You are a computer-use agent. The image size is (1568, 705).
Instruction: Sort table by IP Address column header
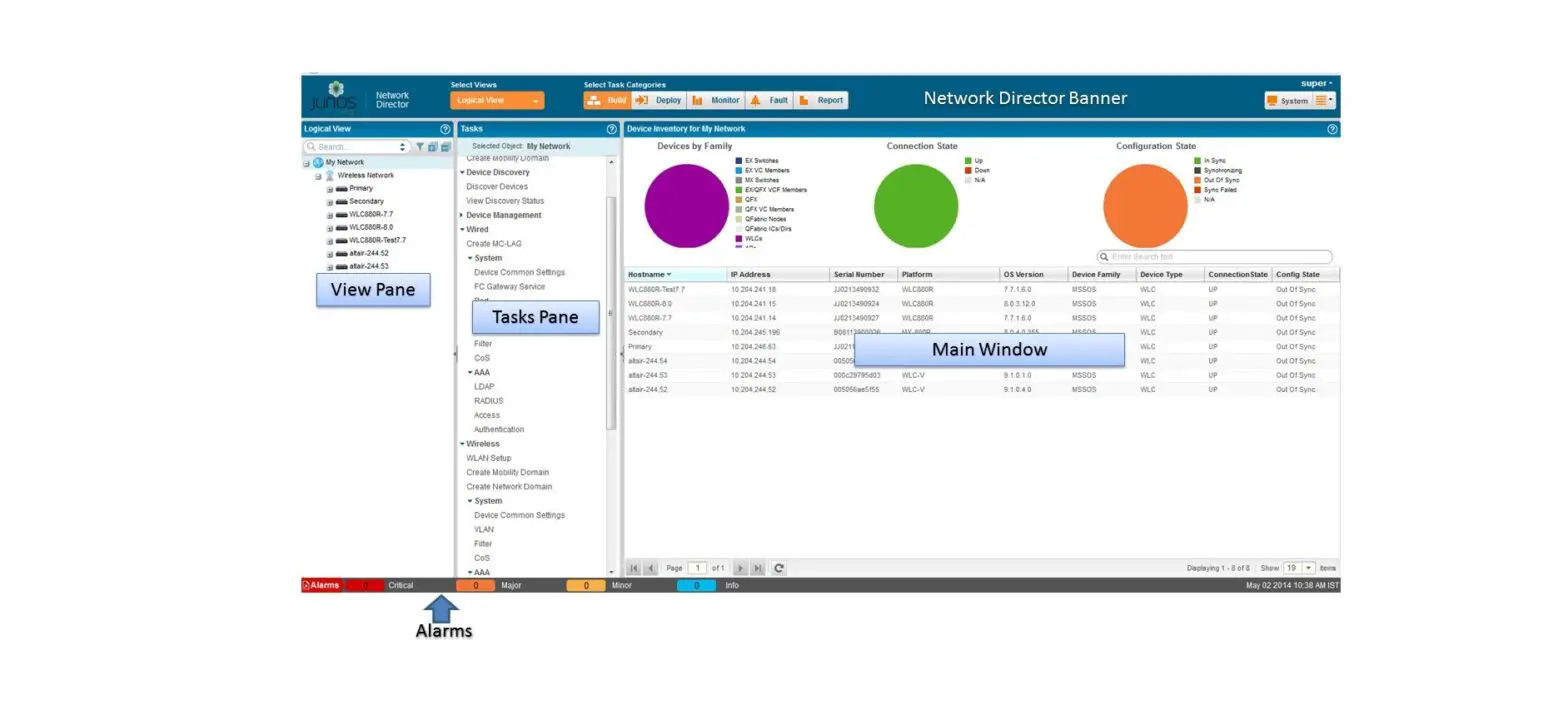point(778,274)
